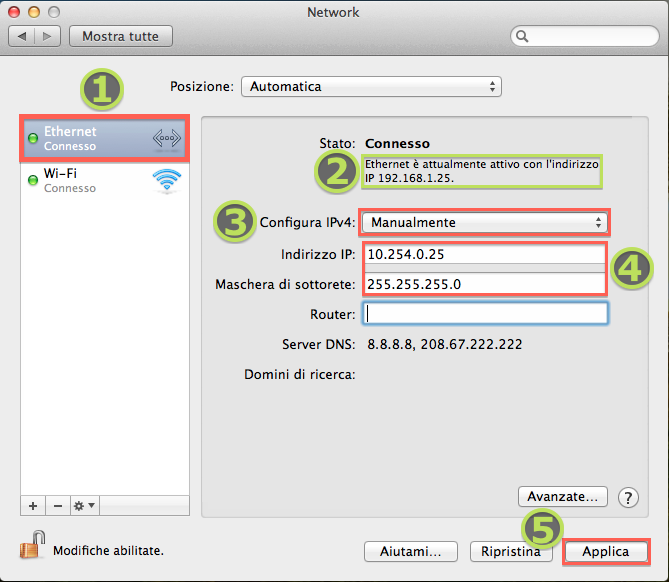Open Avanzate settings
This screenshot has height=582, width=669.
click(x=562, y=496)
